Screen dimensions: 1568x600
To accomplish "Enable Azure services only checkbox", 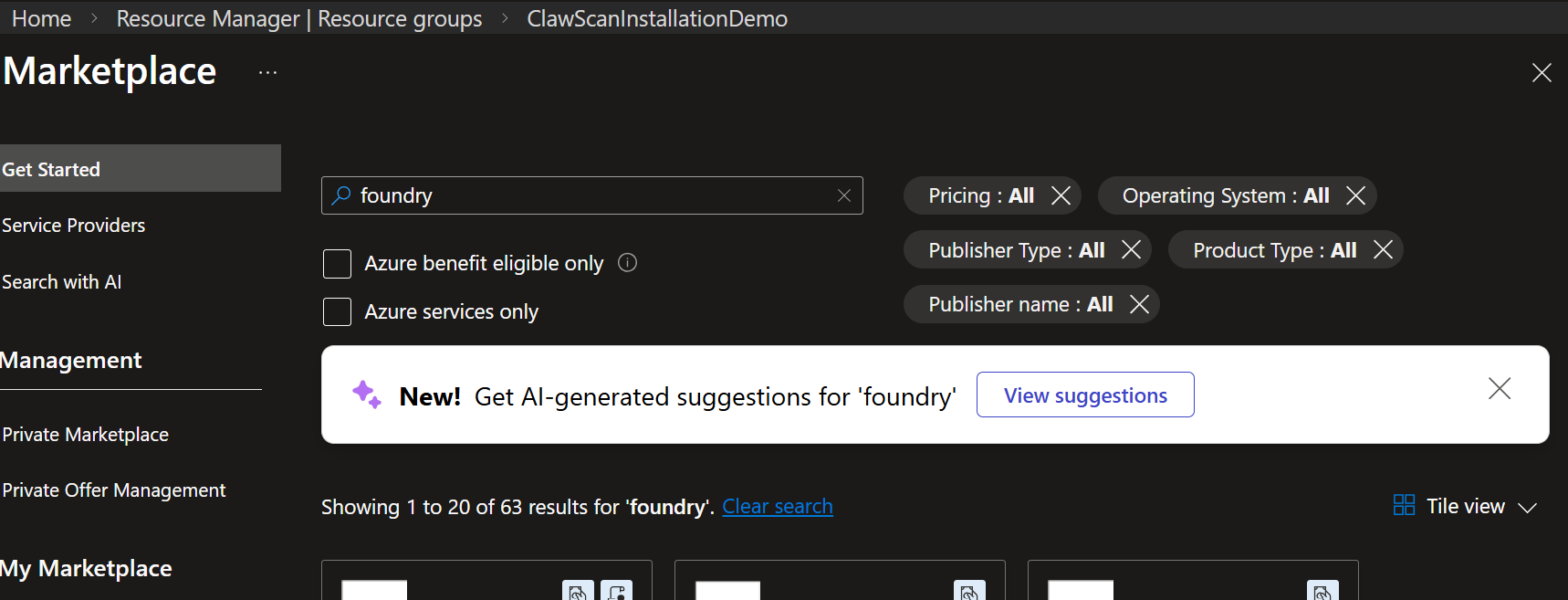I will click(x=337, y=311).
